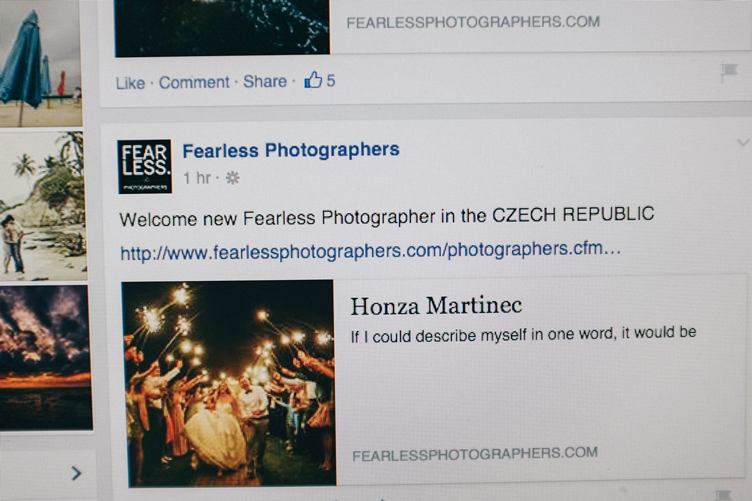Click the gear privacy icon beside 1 hr
This screenshot has width=752, height=501.
(x=233, y=178)
